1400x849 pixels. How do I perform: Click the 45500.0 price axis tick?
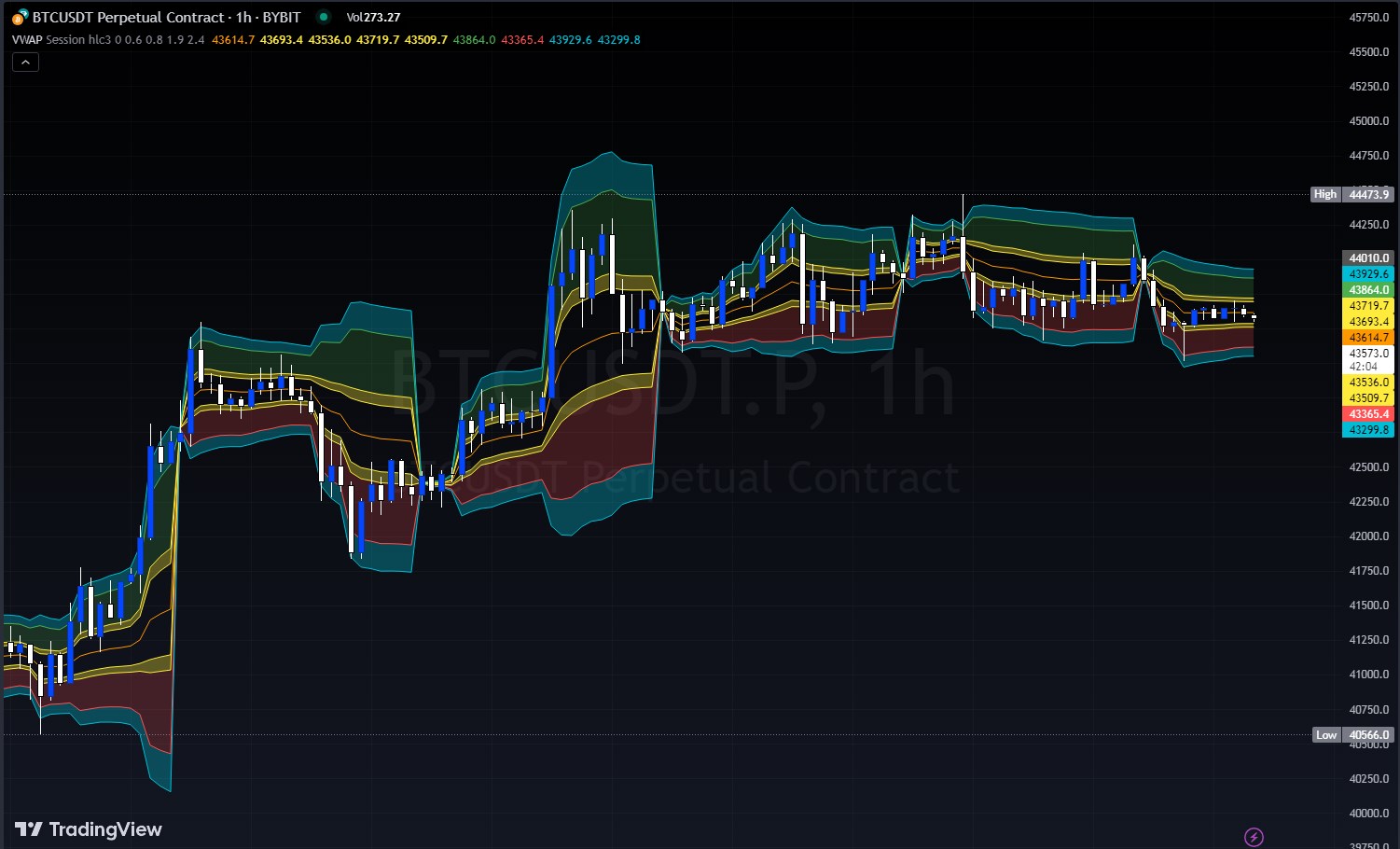click(1369, 52)
